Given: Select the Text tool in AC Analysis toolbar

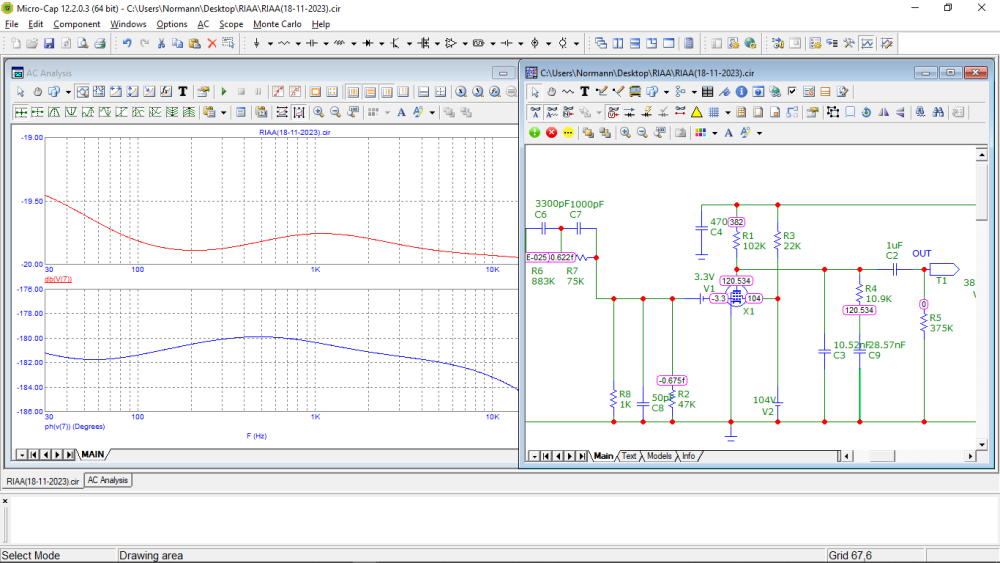Looking at the screenshot, I should click(183, 91).
